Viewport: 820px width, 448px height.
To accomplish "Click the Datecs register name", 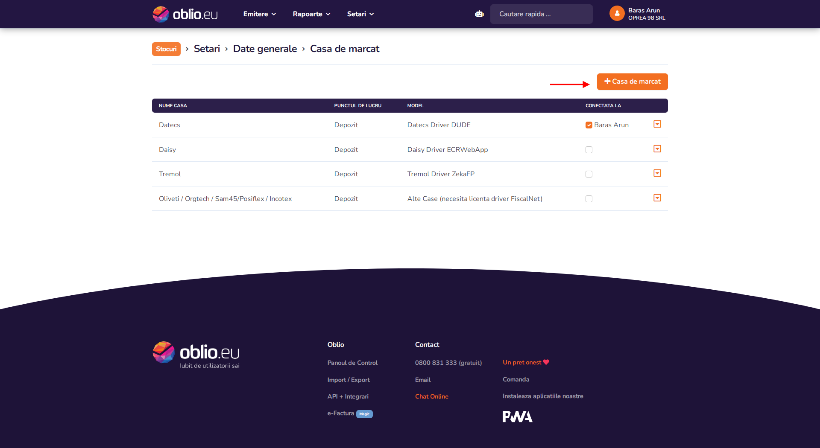I will [169, 125].
